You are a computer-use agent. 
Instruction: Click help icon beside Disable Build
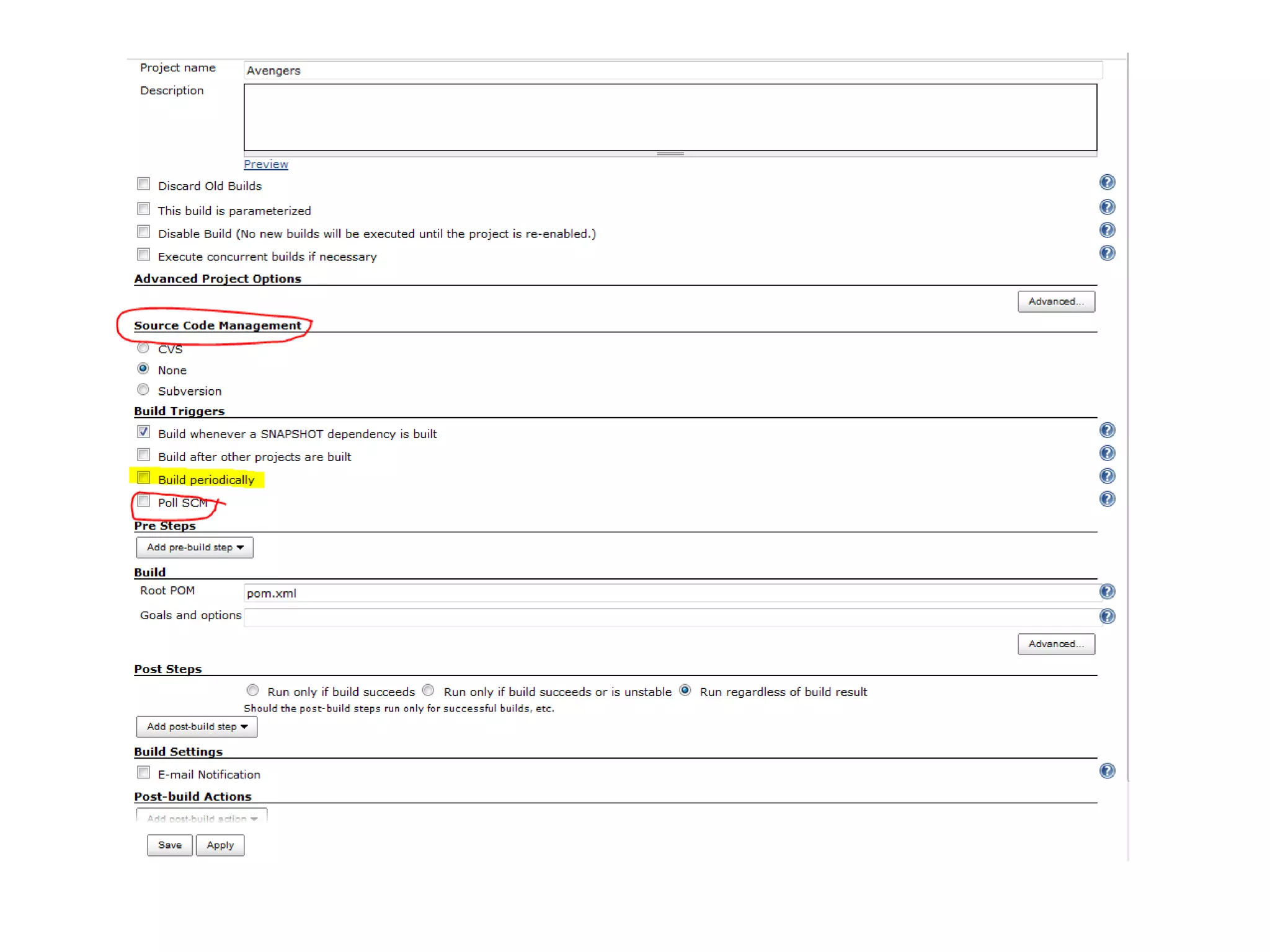coord(1107,230)
